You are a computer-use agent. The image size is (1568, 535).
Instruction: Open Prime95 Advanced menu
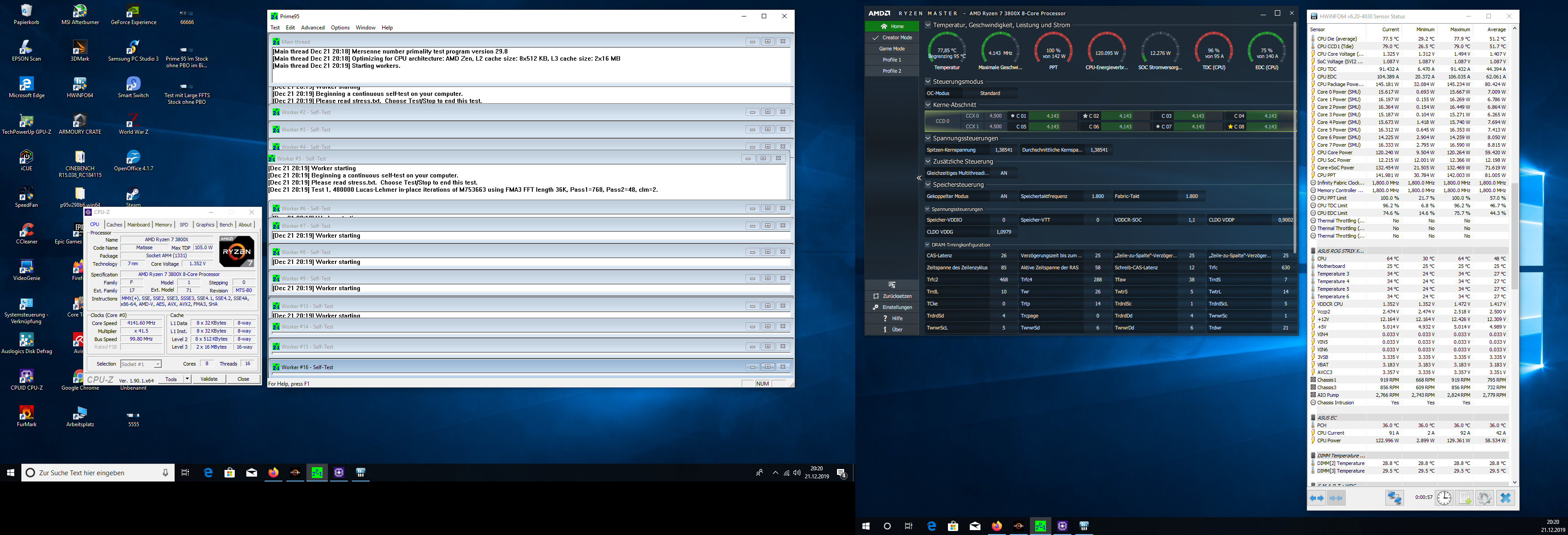point(313,28)
